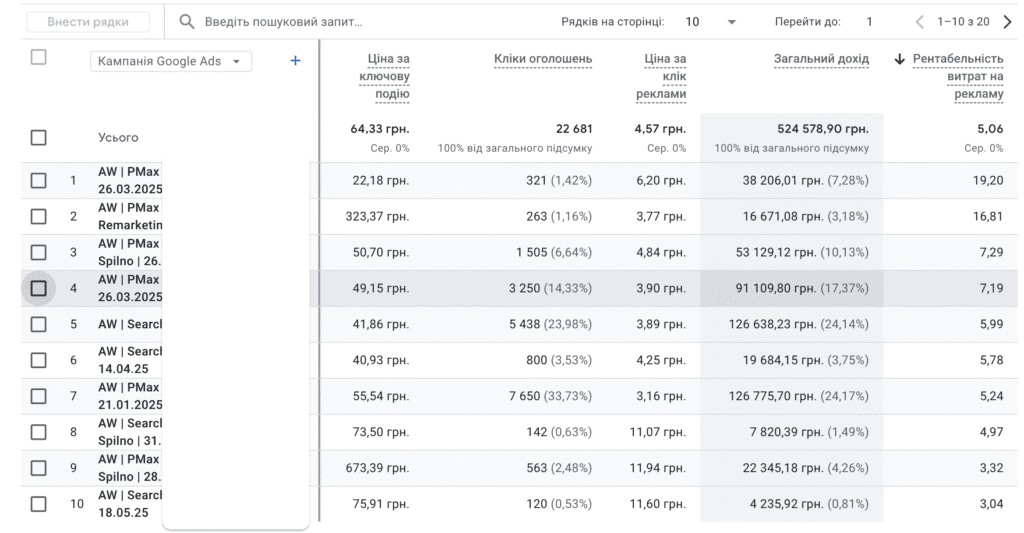Tick the checkbox for row 10
Image resolution: width=1024 pixels, height=533 pixels.
coord(38,504)
